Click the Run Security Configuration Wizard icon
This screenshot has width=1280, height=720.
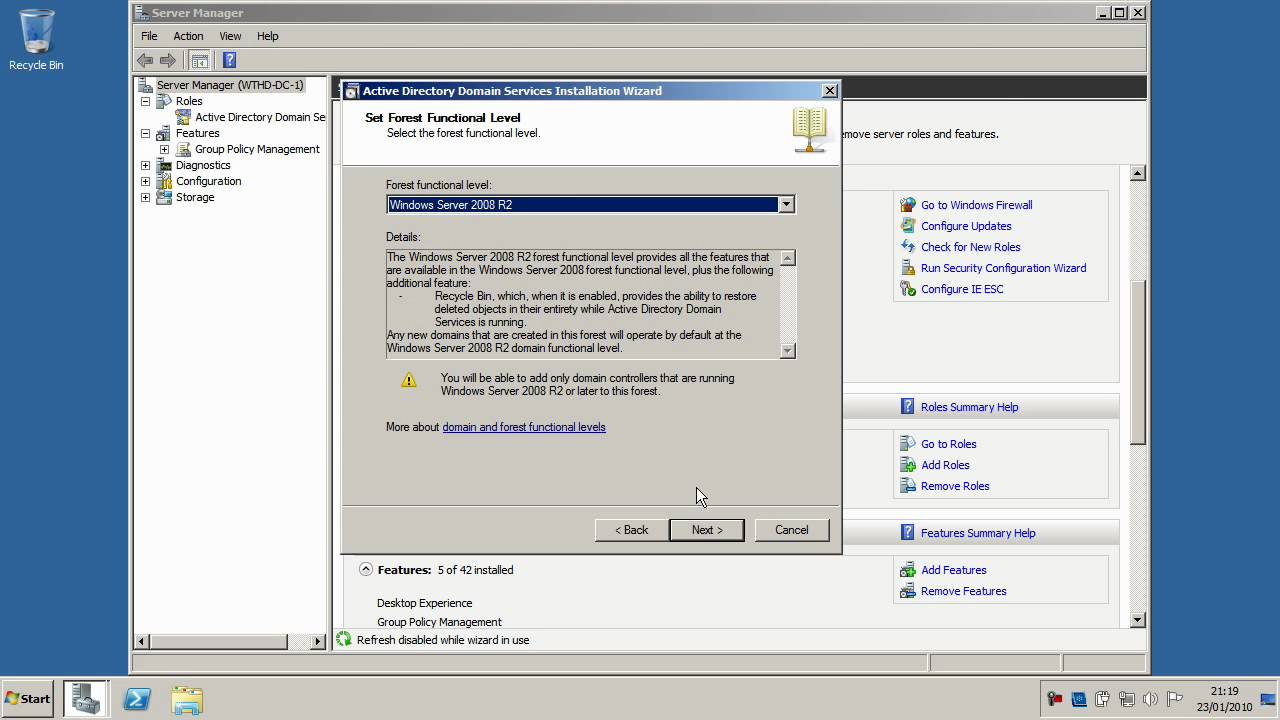tap(908, 268)
